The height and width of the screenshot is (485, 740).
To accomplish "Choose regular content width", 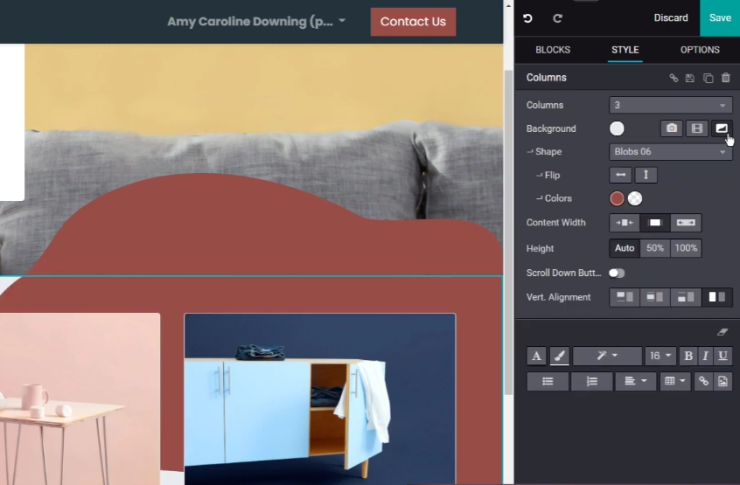I will [655, 223].
